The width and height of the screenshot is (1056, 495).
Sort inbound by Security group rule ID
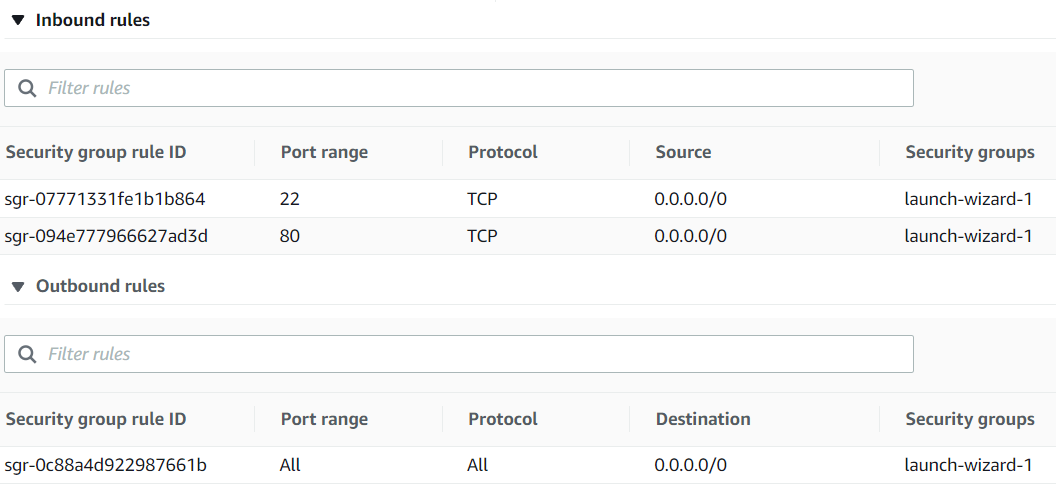pyautogui.click(x=96, y=152)
